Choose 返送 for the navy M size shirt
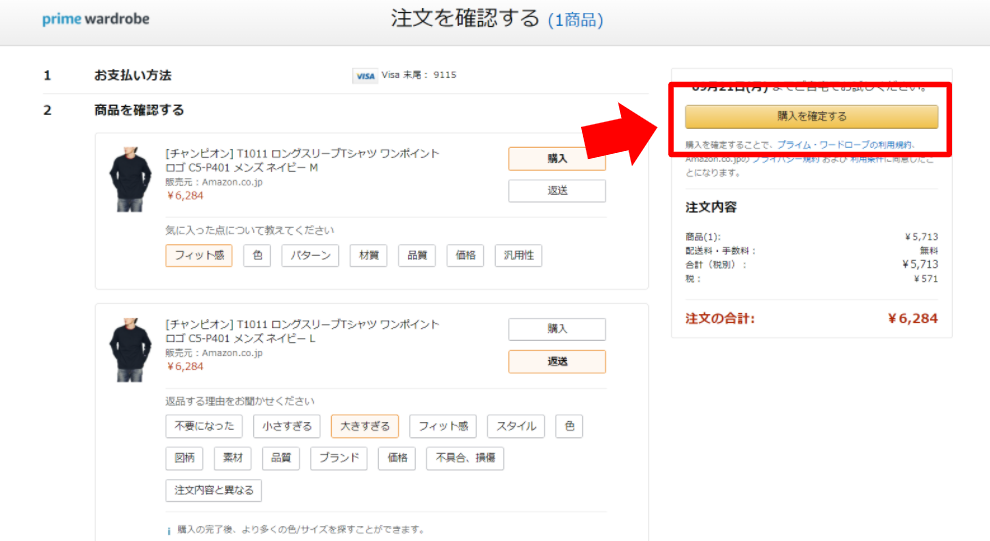This screenshot has height=541, width=990. point(557,191)
